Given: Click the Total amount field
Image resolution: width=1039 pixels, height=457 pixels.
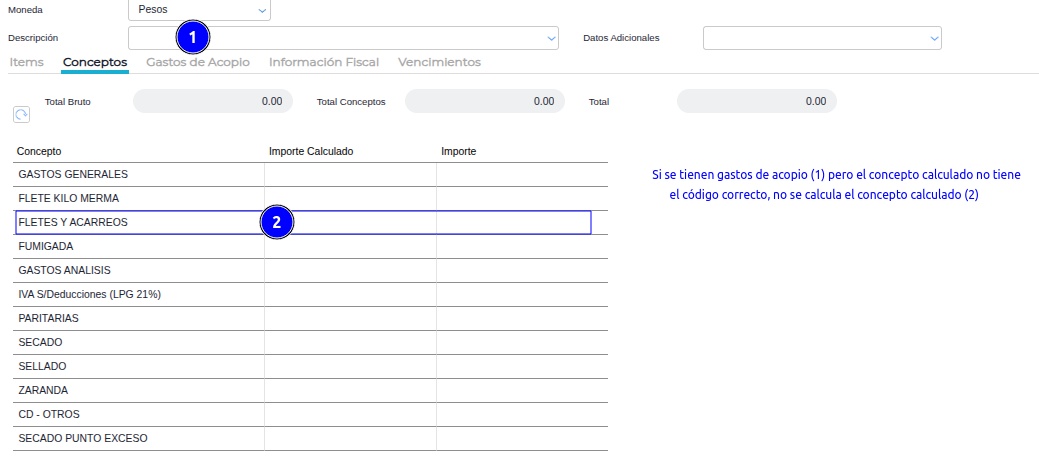Looking at the screenshot, I should pos(756,101).
